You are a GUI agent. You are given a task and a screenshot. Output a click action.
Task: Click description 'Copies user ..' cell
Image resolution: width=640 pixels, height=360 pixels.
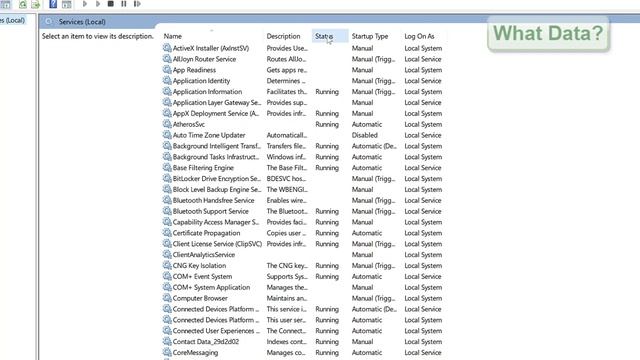click(287, 233)
